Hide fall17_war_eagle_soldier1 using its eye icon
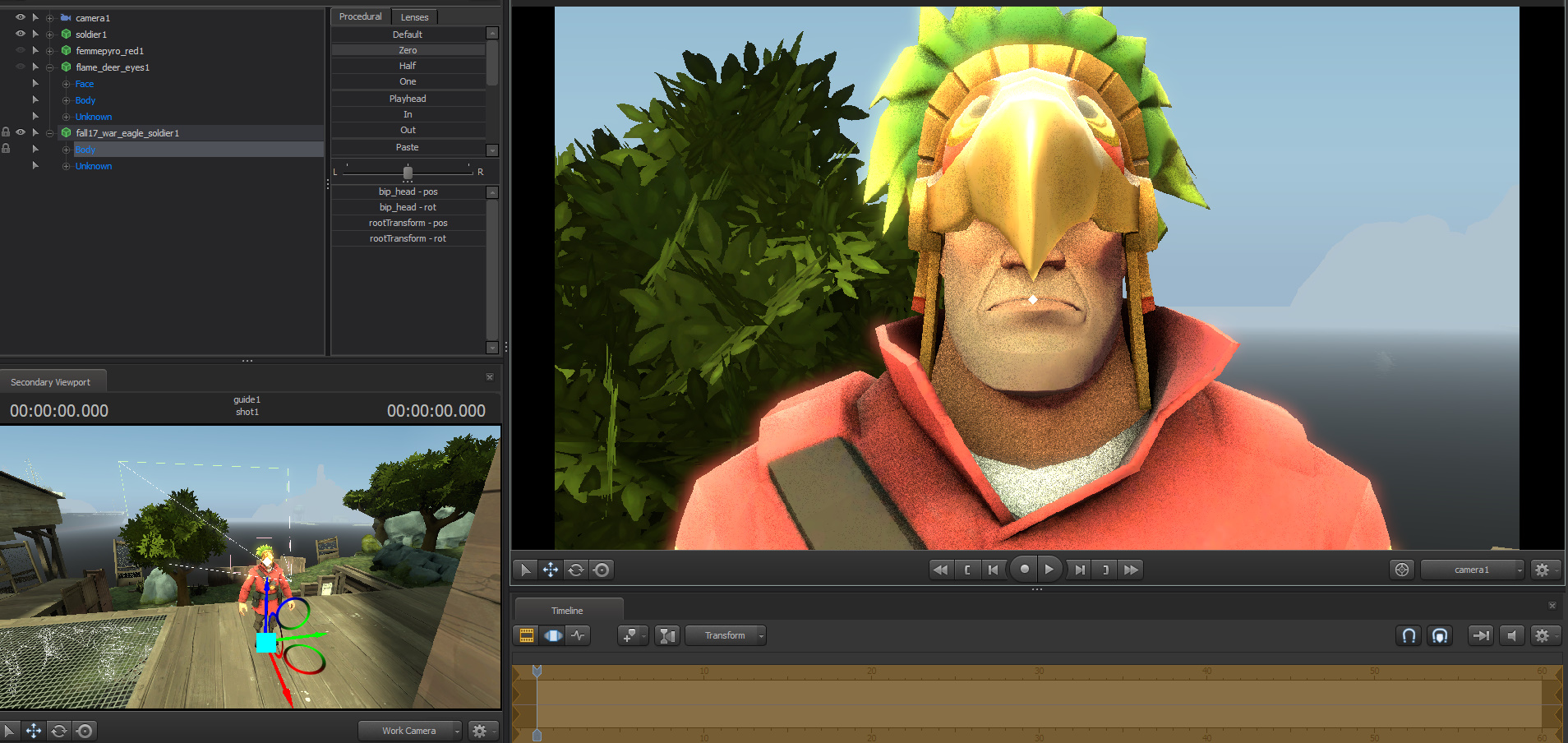The width and height of the screenshot is (1568, 743). click(x=21, y=132)
